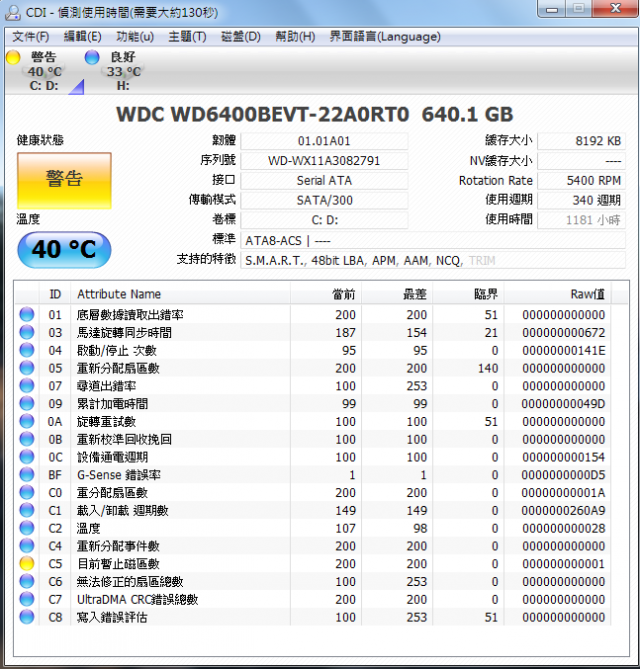Click the blue status icon for attribute C6
Image resolution: width=640 pixels, height=670 pixels.
pyautogui.click(x=27, y=582)
